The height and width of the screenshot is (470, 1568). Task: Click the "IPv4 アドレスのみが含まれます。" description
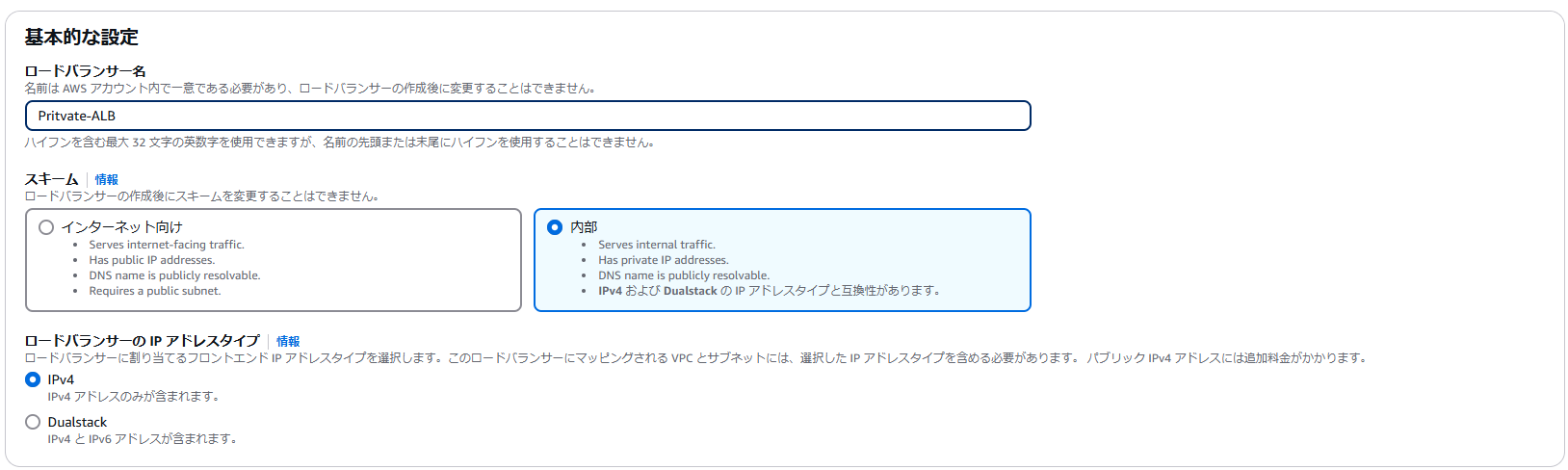(134, 397)
